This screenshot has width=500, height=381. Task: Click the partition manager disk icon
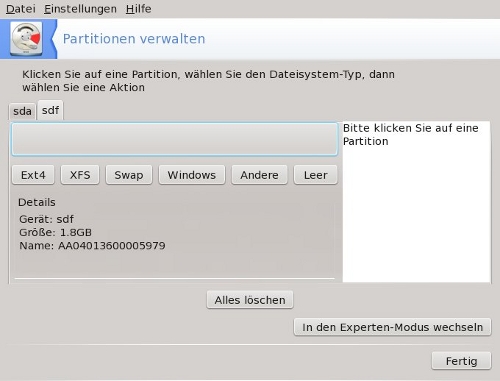click(x=26, y=39)
